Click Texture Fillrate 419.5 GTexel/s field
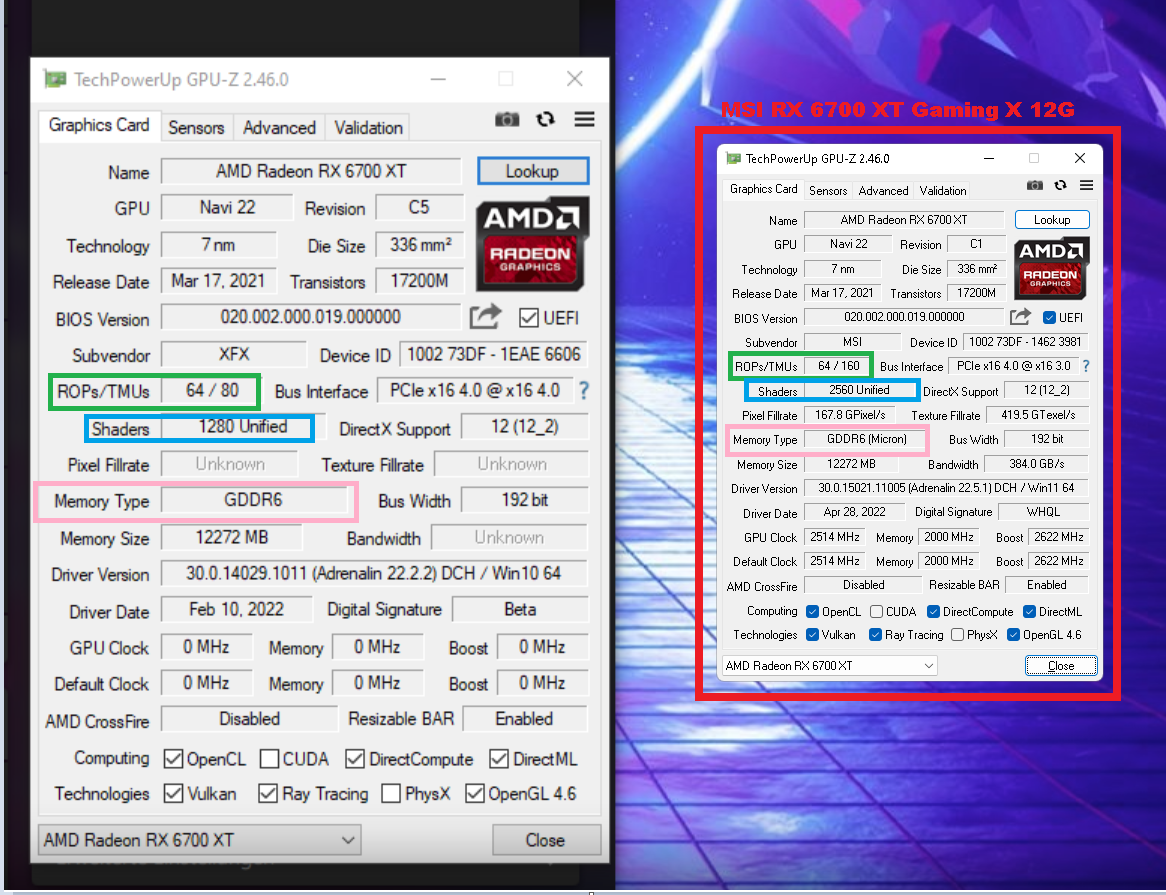The image size is (1166, 895). (1038, 414)
